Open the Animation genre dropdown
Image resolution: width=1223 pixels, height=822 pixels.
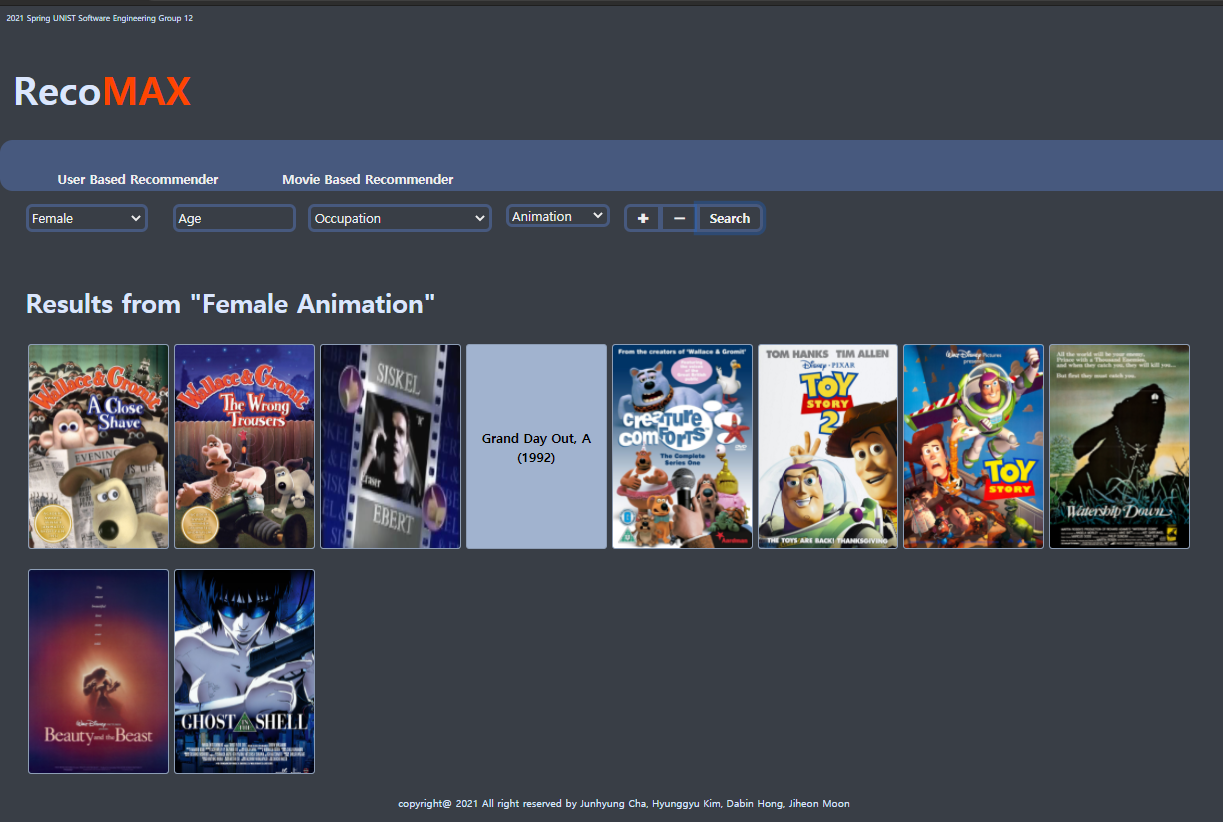pos(557,215)
